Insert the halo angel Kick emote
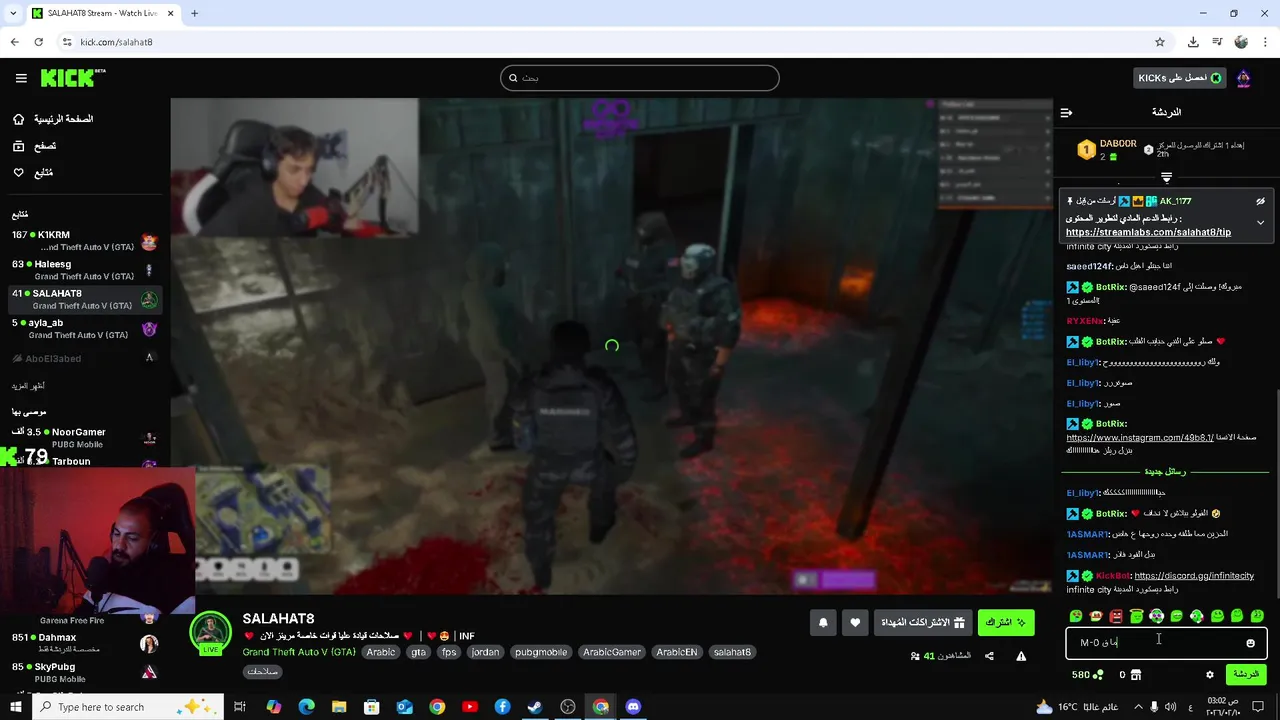The image size is (1280, 720). [1136, 616]
